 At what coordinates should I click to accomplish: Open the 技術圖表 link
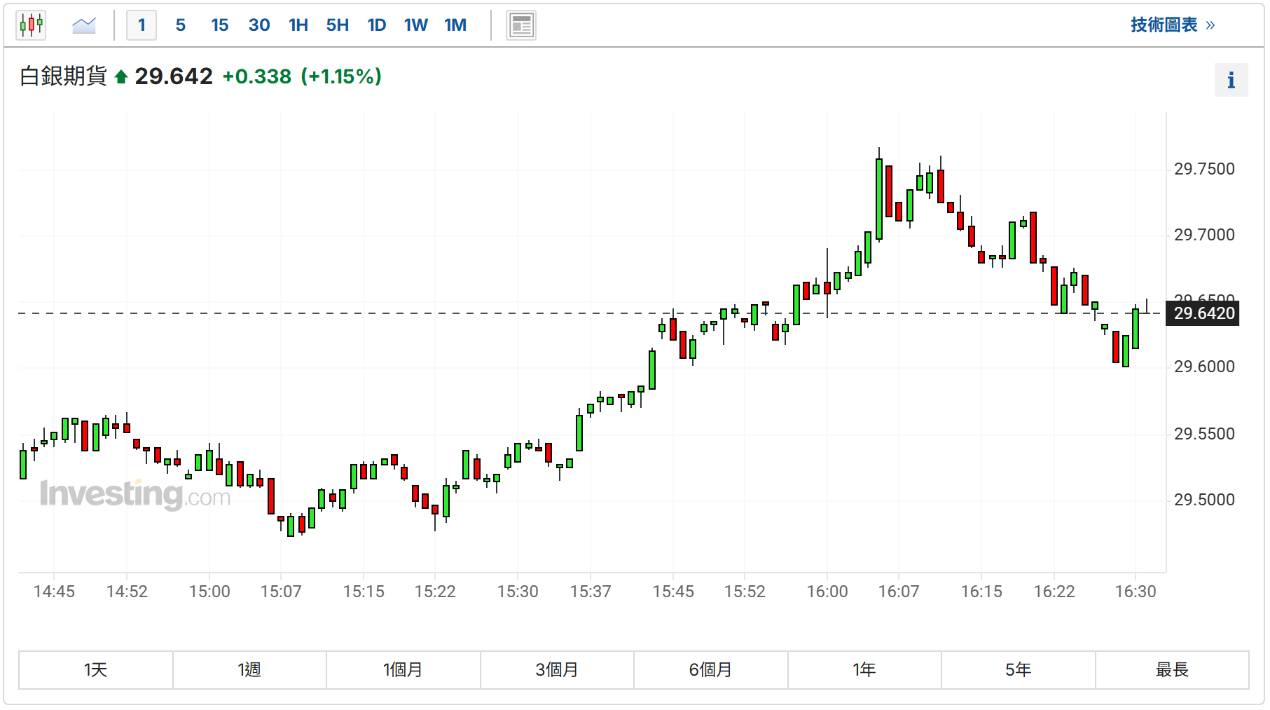pyautogui.click(x=1172, y=25)
